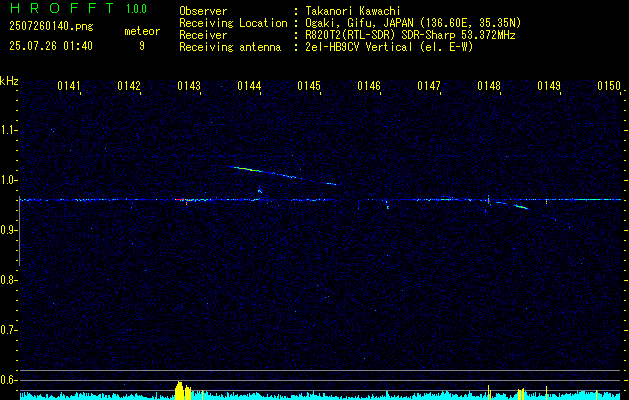Click the timestamp 25.07.26 01:40

click(51, 46)
